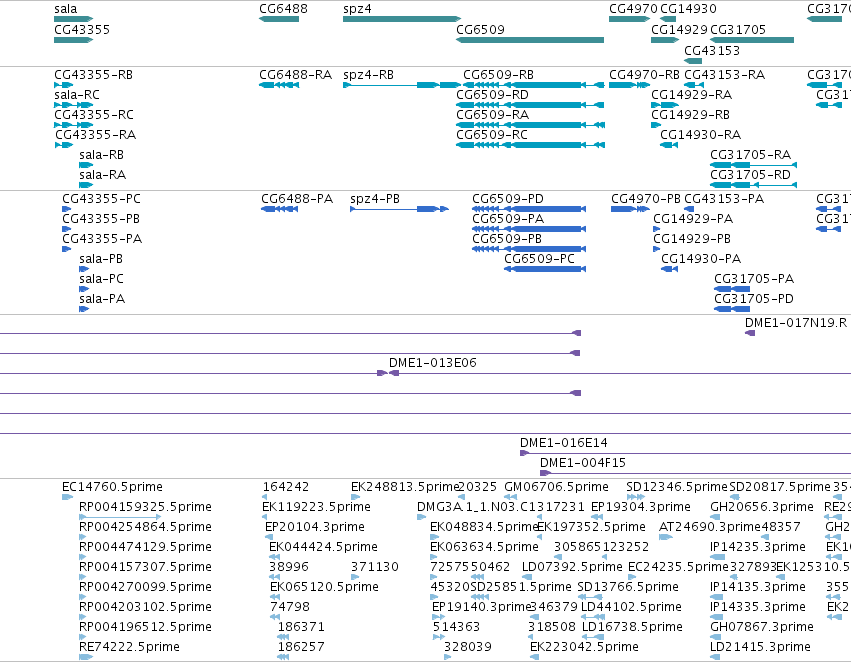This screenshot has height=662, width=851.
Task: Click the CG43153-RA transcript label
Action: click(725, 74)
